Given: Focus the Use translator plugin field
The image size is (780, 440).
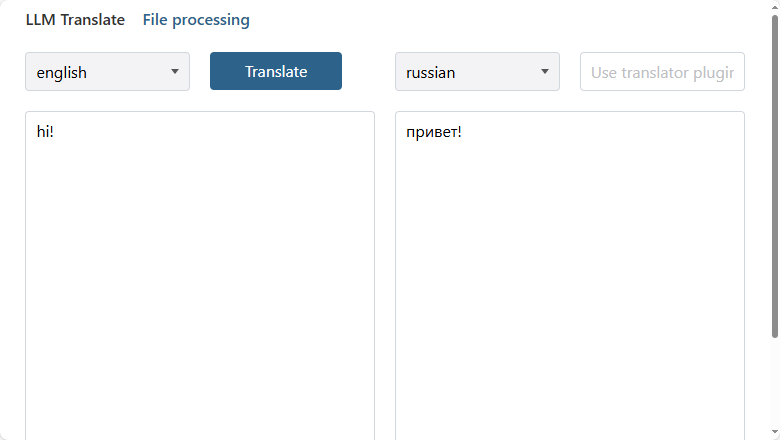Looking at the screenshot, I should (x=662, y=72).
